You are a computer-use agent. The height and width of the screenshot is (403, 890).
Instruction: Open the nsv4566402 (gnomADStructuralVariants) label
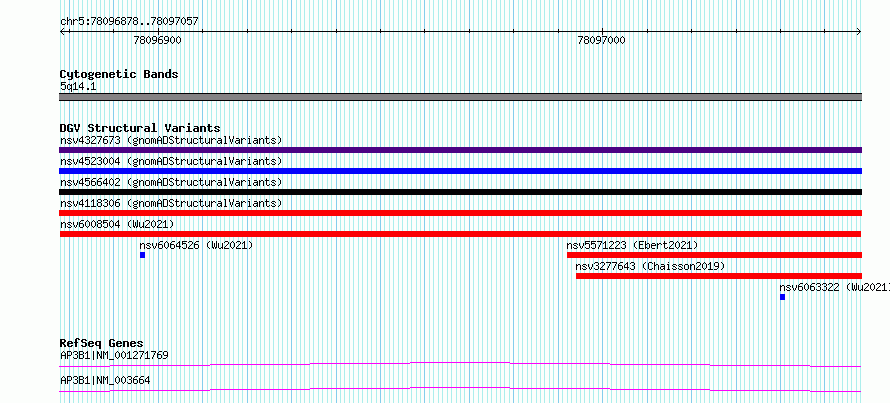coord(171,182)
